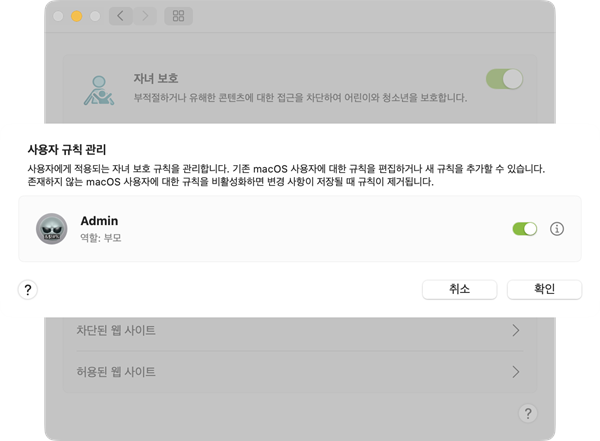Open the grid view of all panes
This screenshot has width=600, height=441.
[178, 16]
